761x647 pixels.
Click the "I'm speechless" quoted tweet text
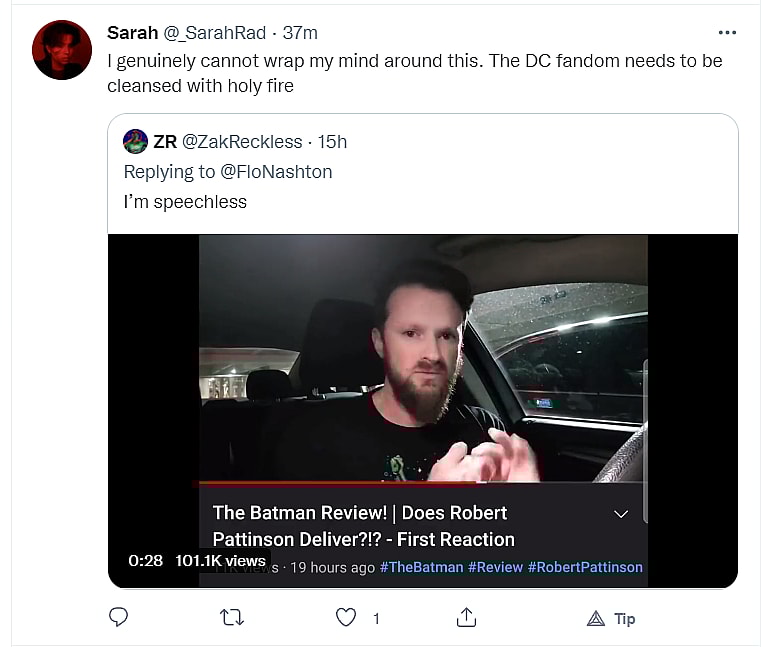pos(185,202)
